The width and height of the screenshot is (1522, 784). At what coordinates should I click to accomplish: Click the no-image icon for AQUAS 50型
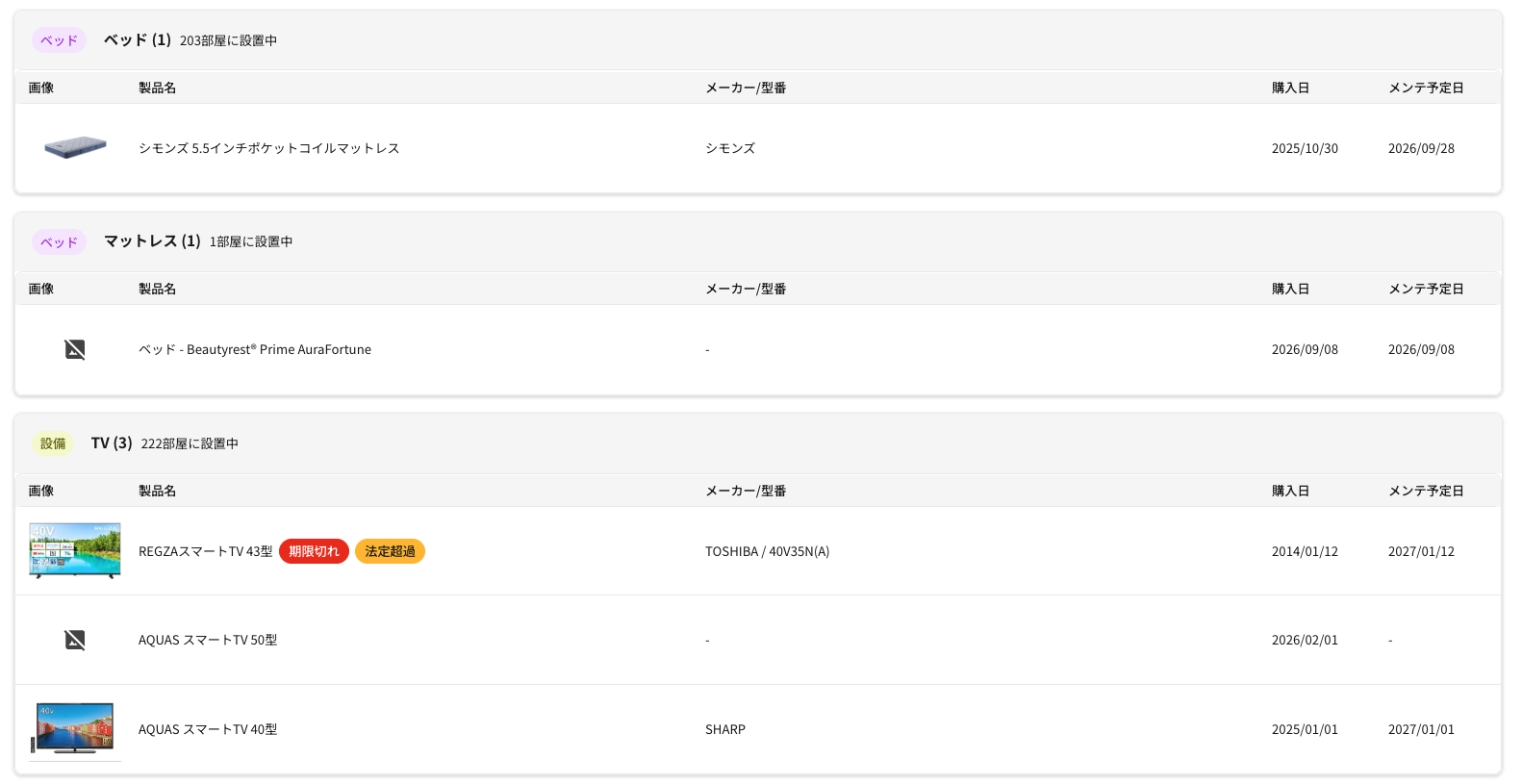pyautogui.click(x=75, y=640)
